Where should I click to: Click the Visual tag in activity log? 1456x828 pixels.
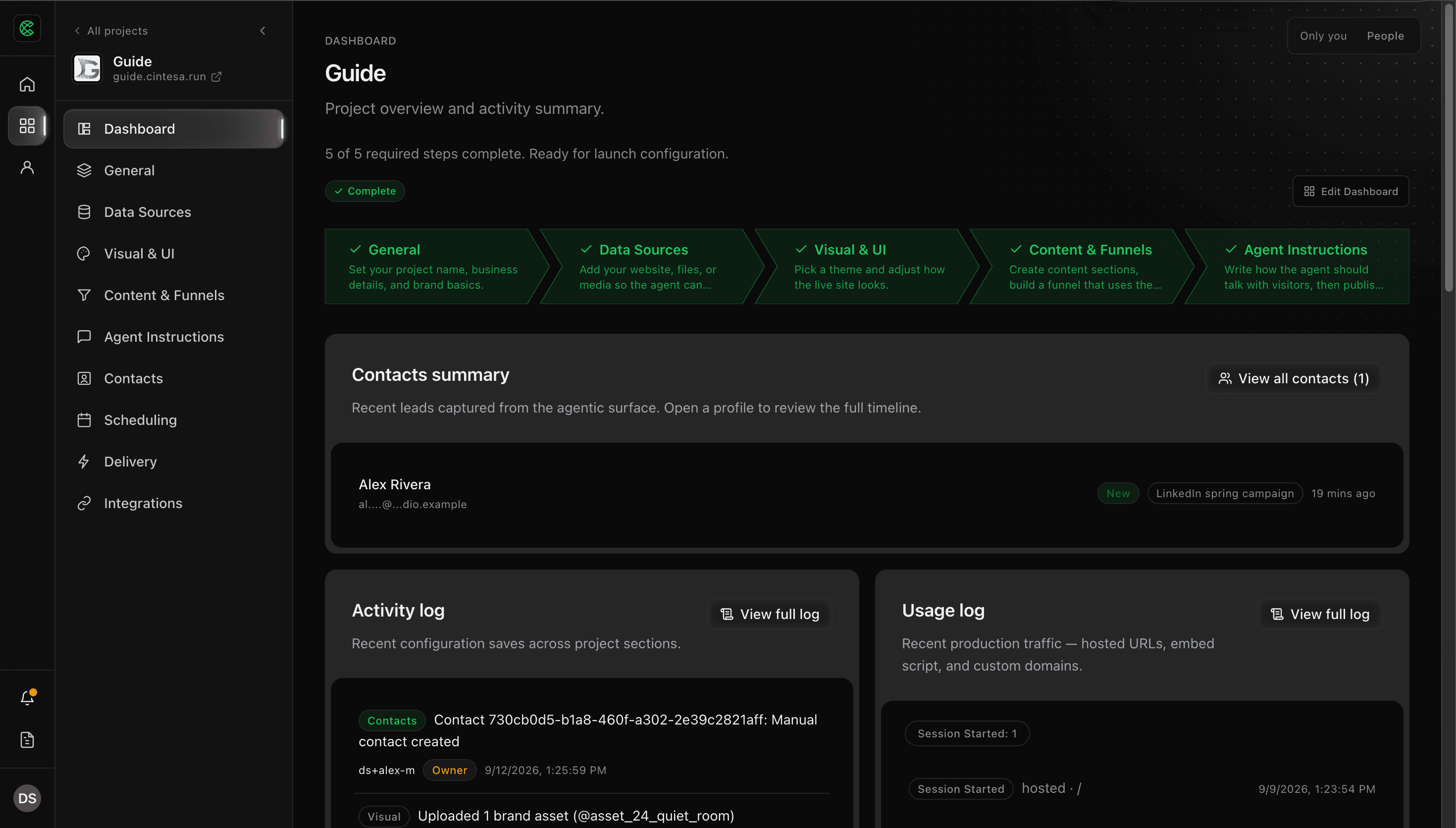tap(384, 816)
